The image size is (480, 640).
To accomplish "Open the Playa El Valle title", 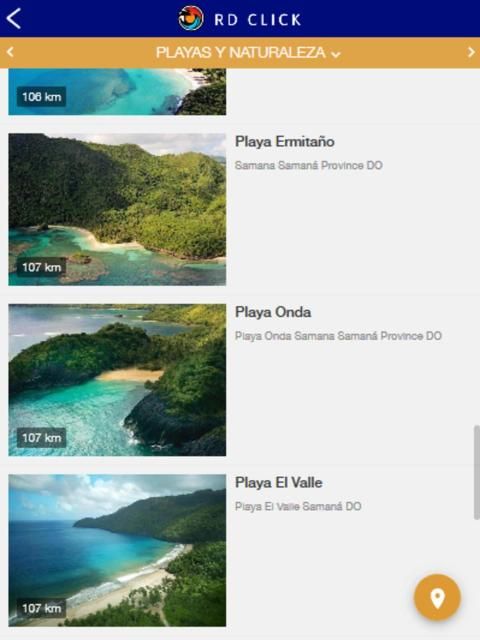I will pos(278,482).
